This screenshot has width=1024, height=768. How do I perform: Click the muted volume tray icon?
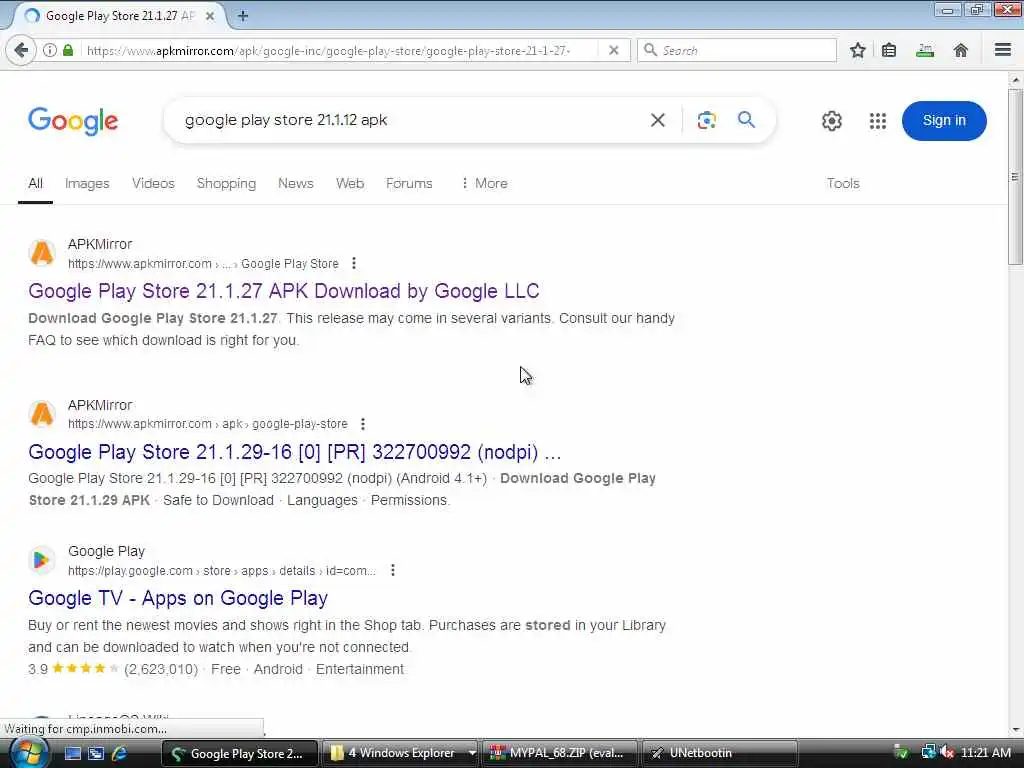(x=947, y=753)
